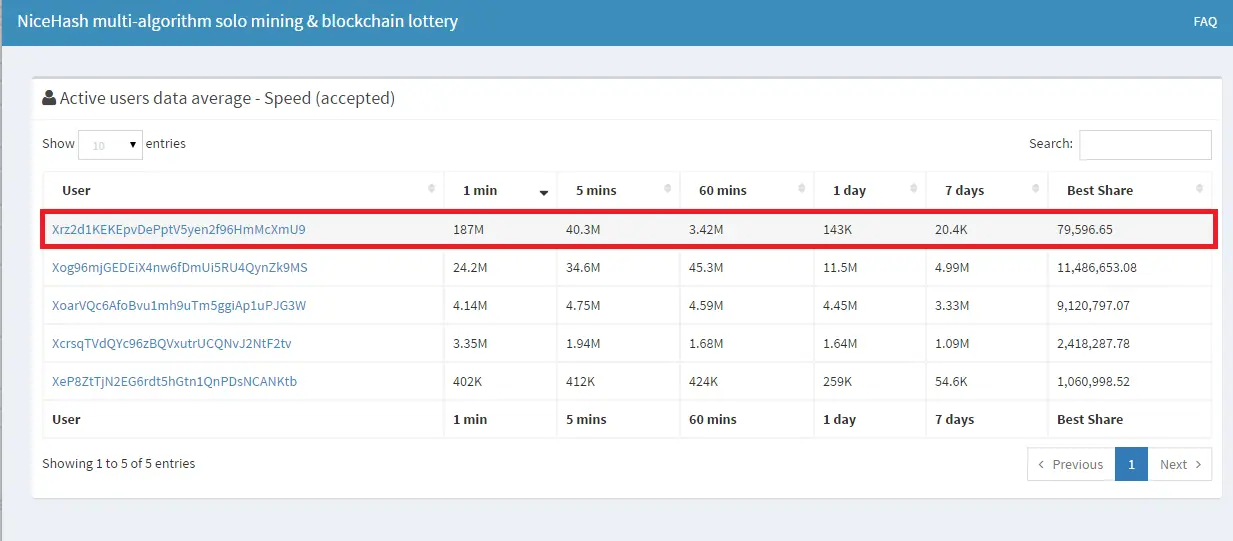Click NiceHash solo mining header title
1233x541 pixels.
pos(237,21)
